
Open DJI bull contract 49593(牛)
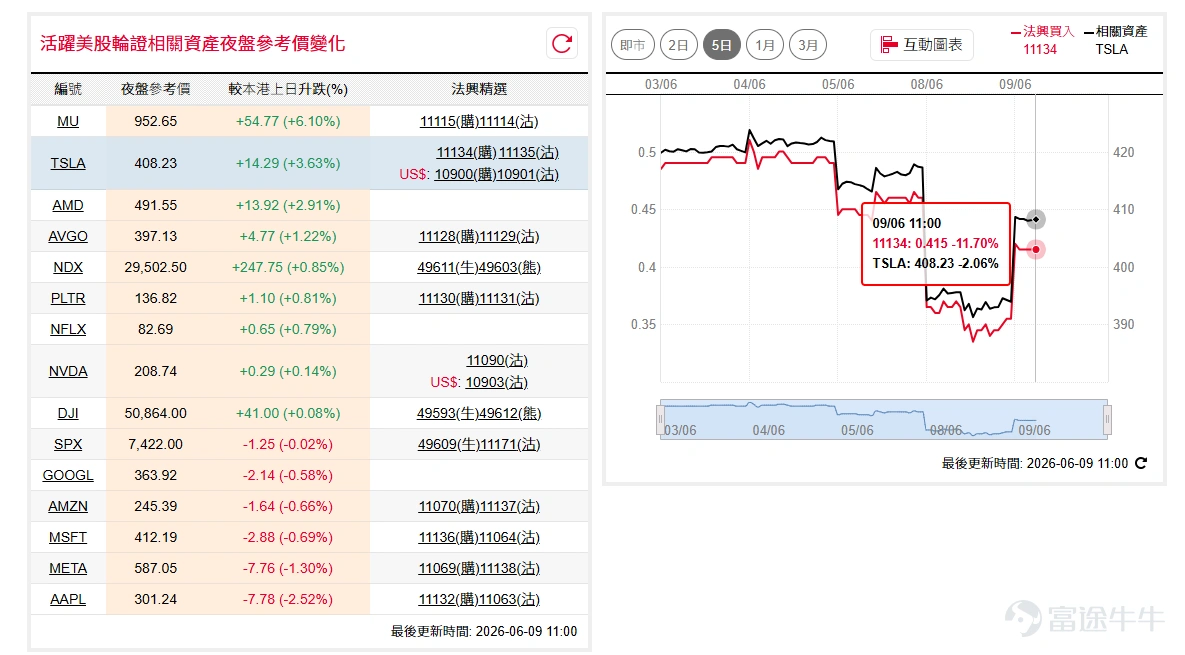pyautogui.click(x=447, y=414)
